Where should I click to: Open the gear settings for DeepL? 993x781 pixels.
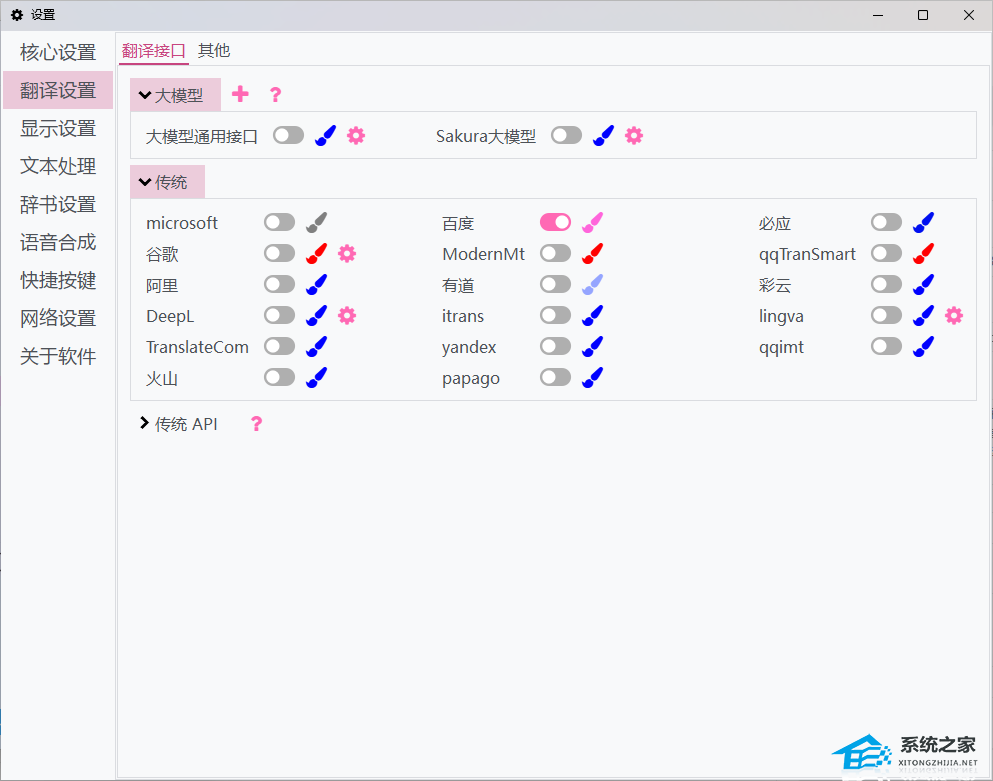click(347, 315)
